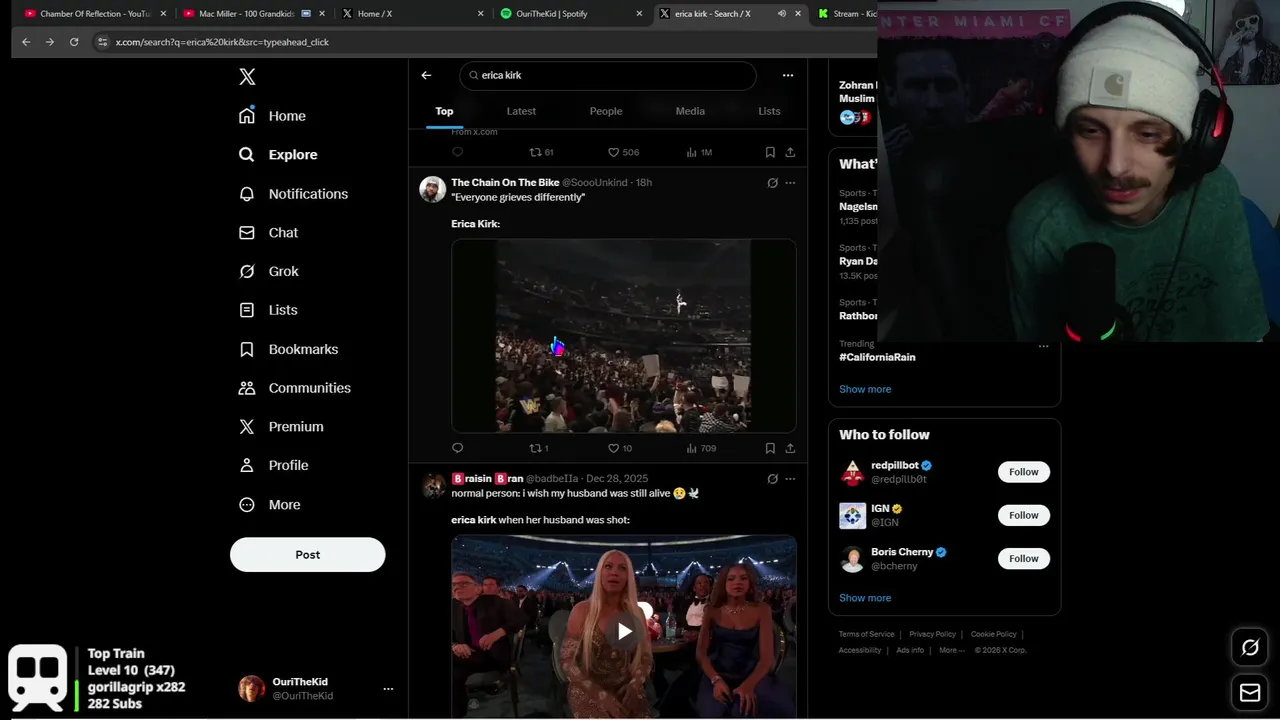Open Grok explain on Braisin Bran post
This screenshot has width=1280, height=720.
[772, 479]
